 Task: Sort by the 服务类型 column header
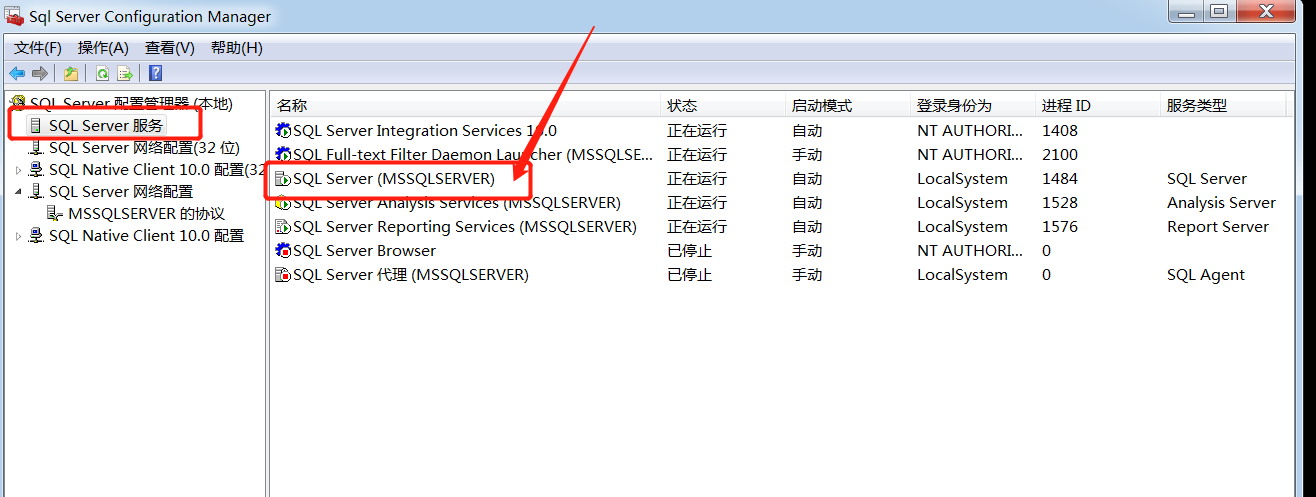pos(1223,105)
